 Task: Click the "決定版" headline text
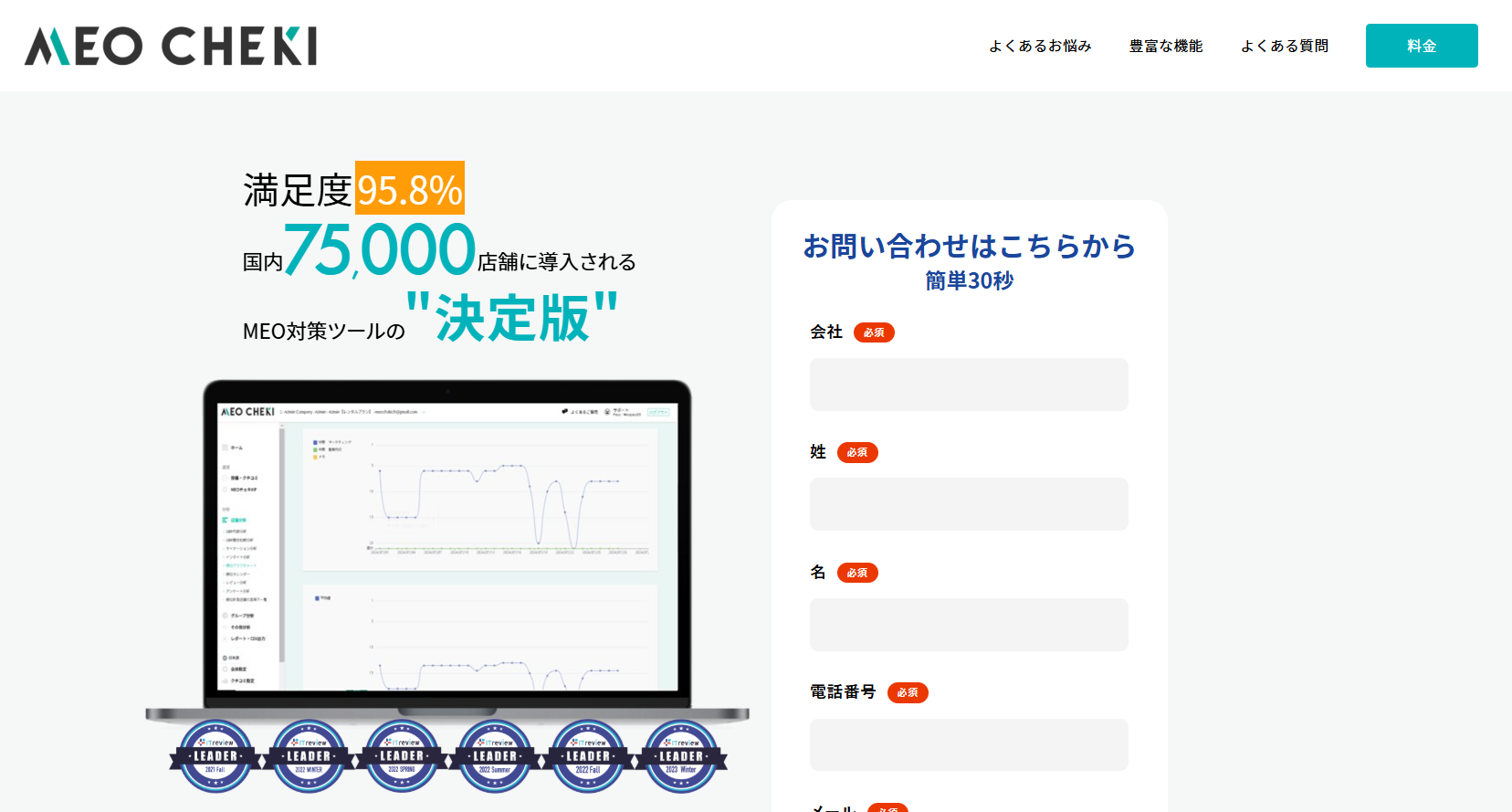point(512,317)
